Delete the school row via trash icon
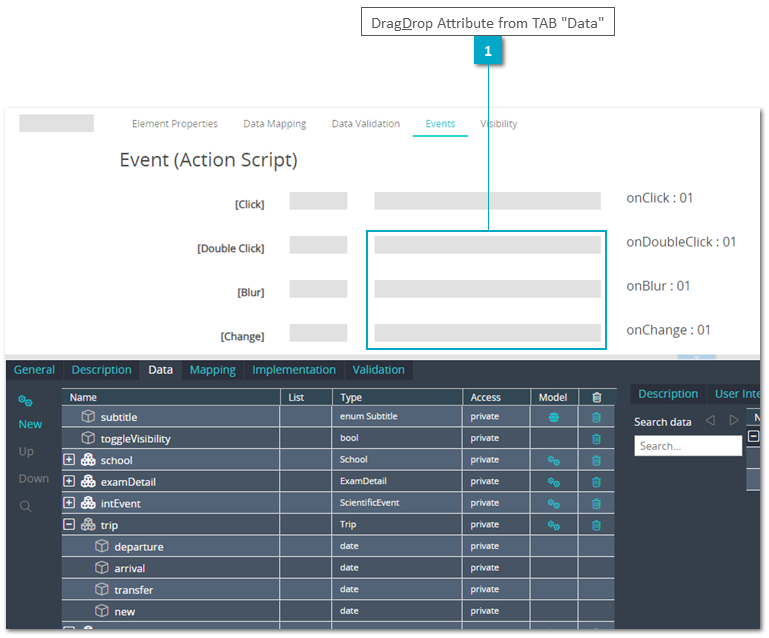This screenshot has width=769, height=638. pyautogui.click(x=596, y=460)
